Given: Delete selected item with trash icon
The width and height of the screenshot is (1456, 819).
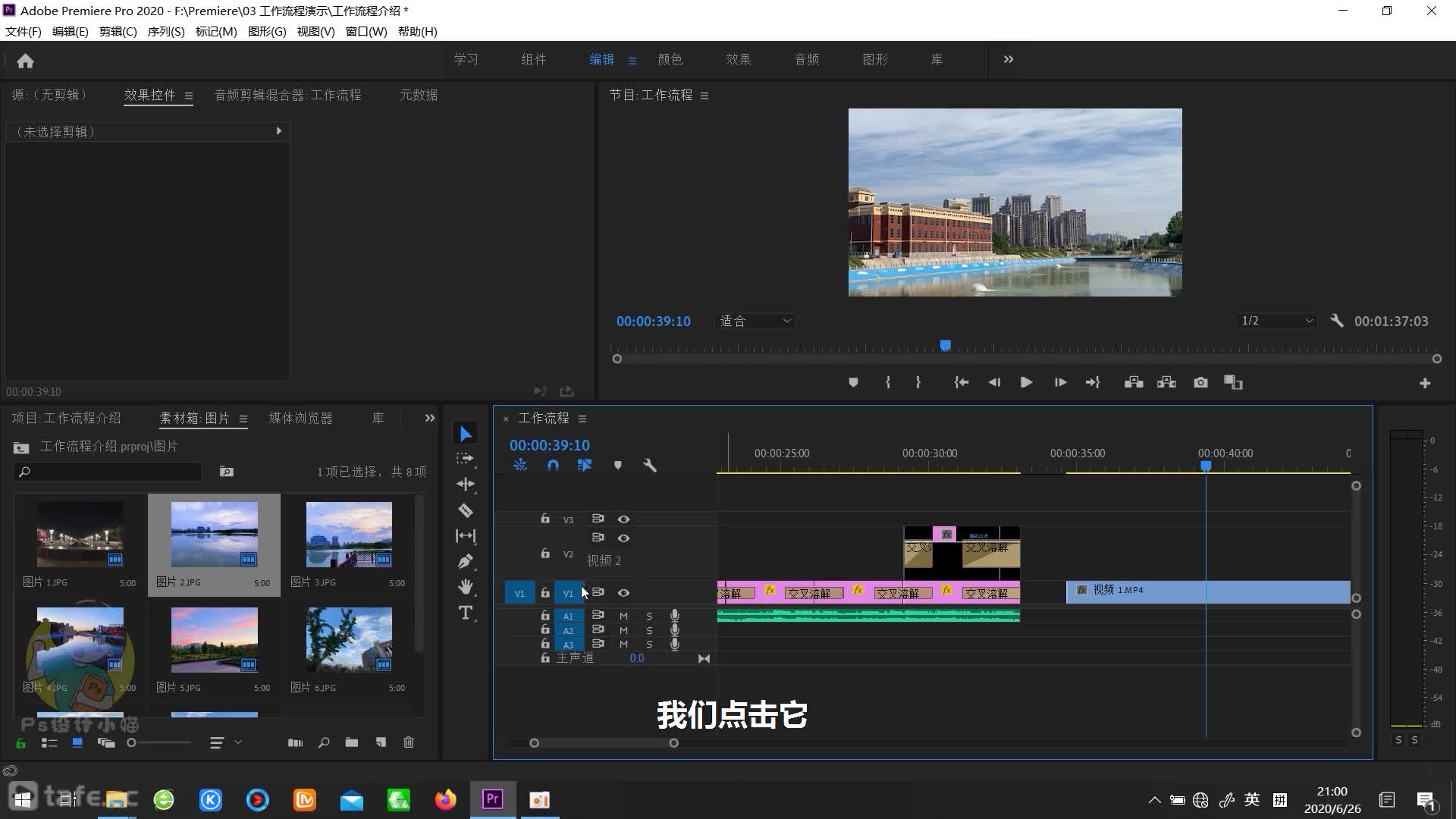Looking at the screenshot, I should [409, 742].
